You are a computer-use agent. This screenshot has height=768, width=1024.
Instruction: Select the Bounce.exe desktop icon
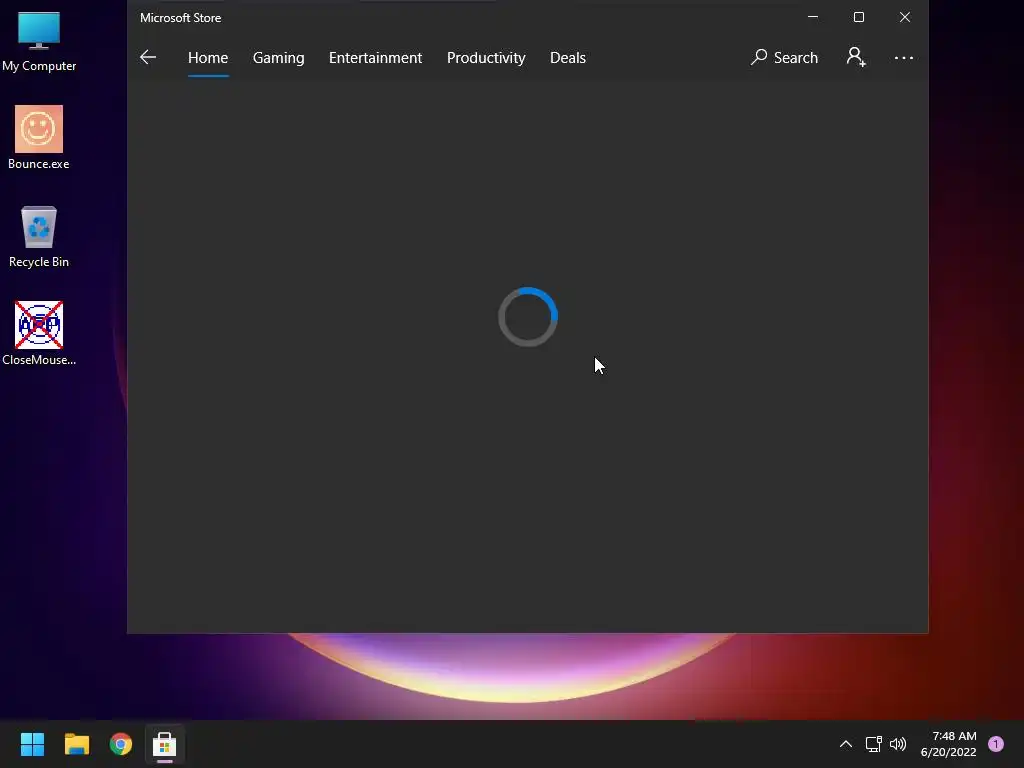coord(39,138)
